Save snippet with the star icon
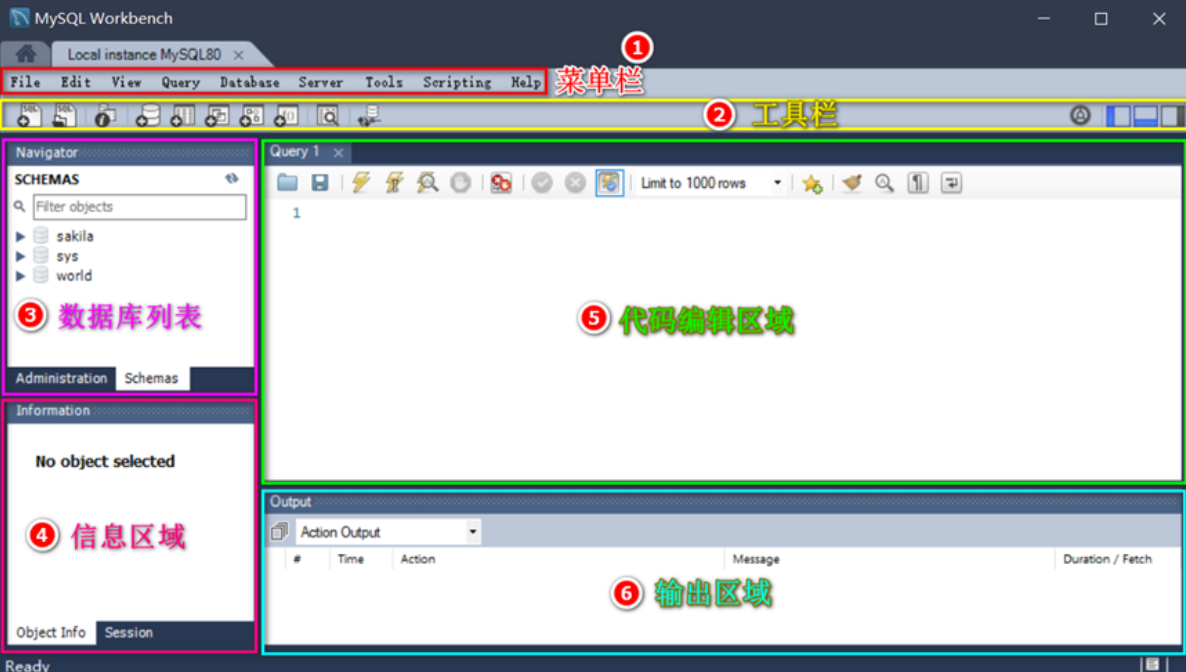 (812, 183)
